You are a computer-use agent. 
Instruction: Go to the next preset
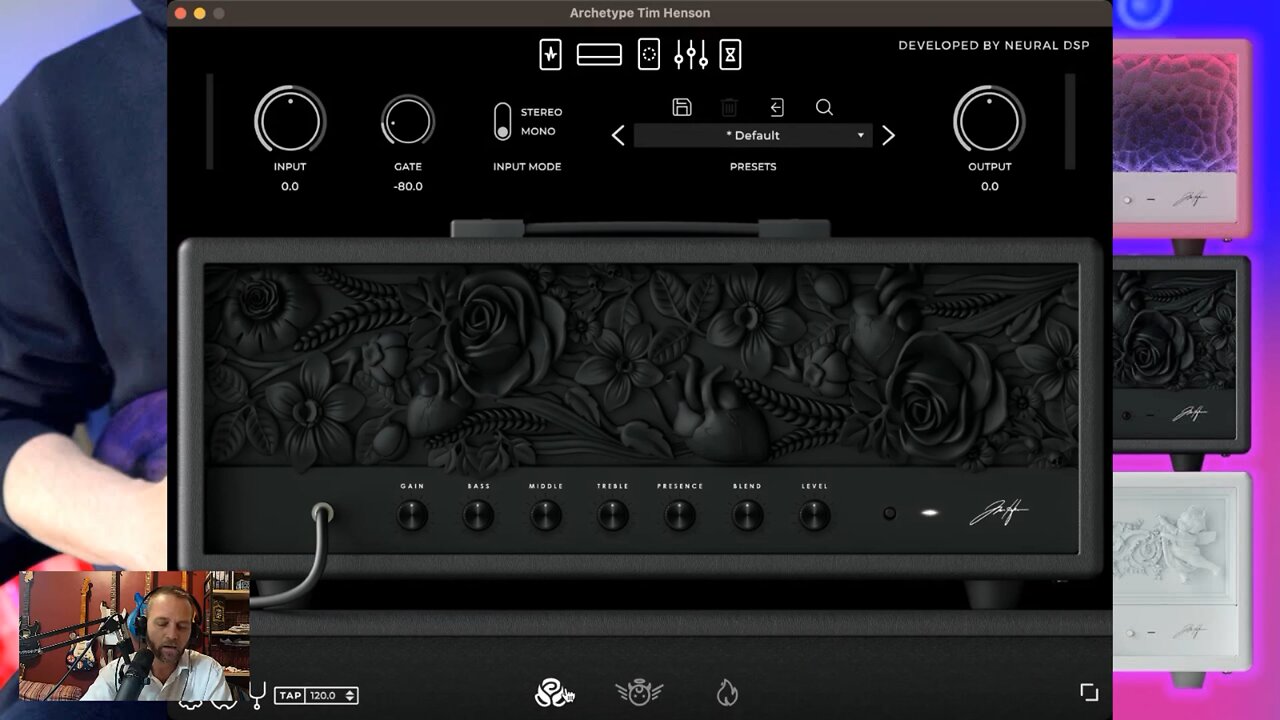888,135
